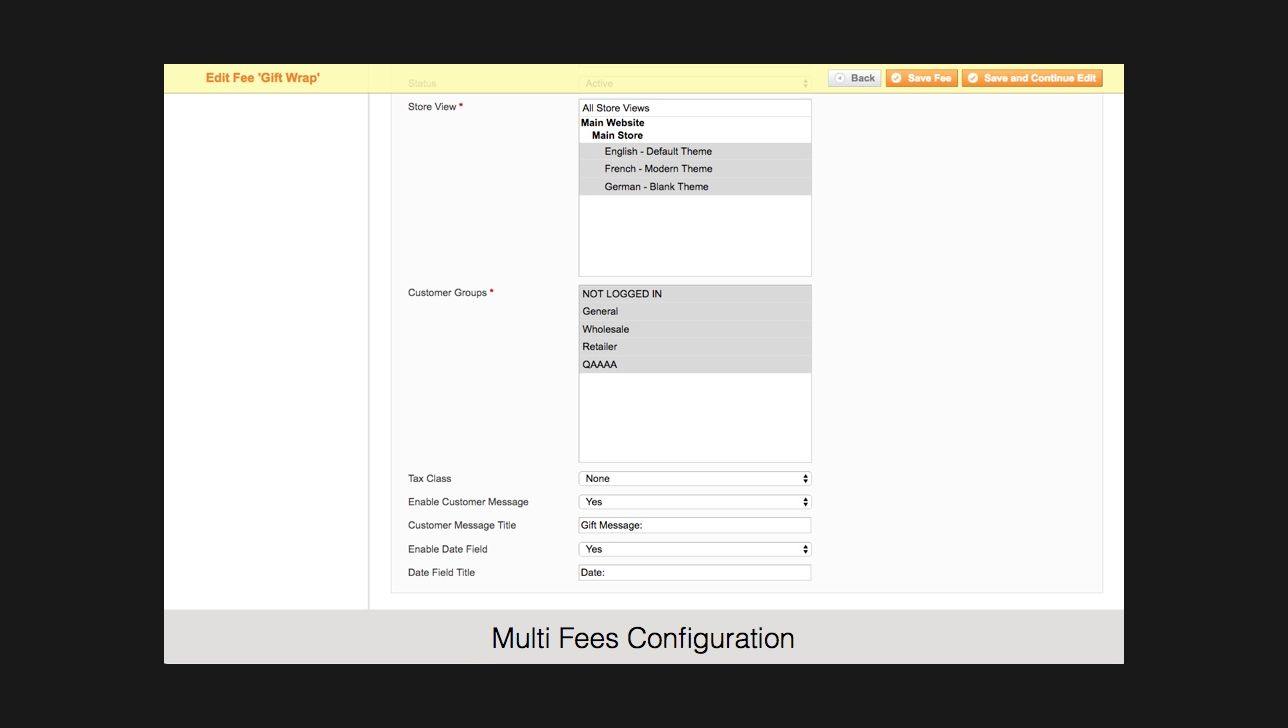
Task: Click the Back button
Action: (x=854, y=78)
